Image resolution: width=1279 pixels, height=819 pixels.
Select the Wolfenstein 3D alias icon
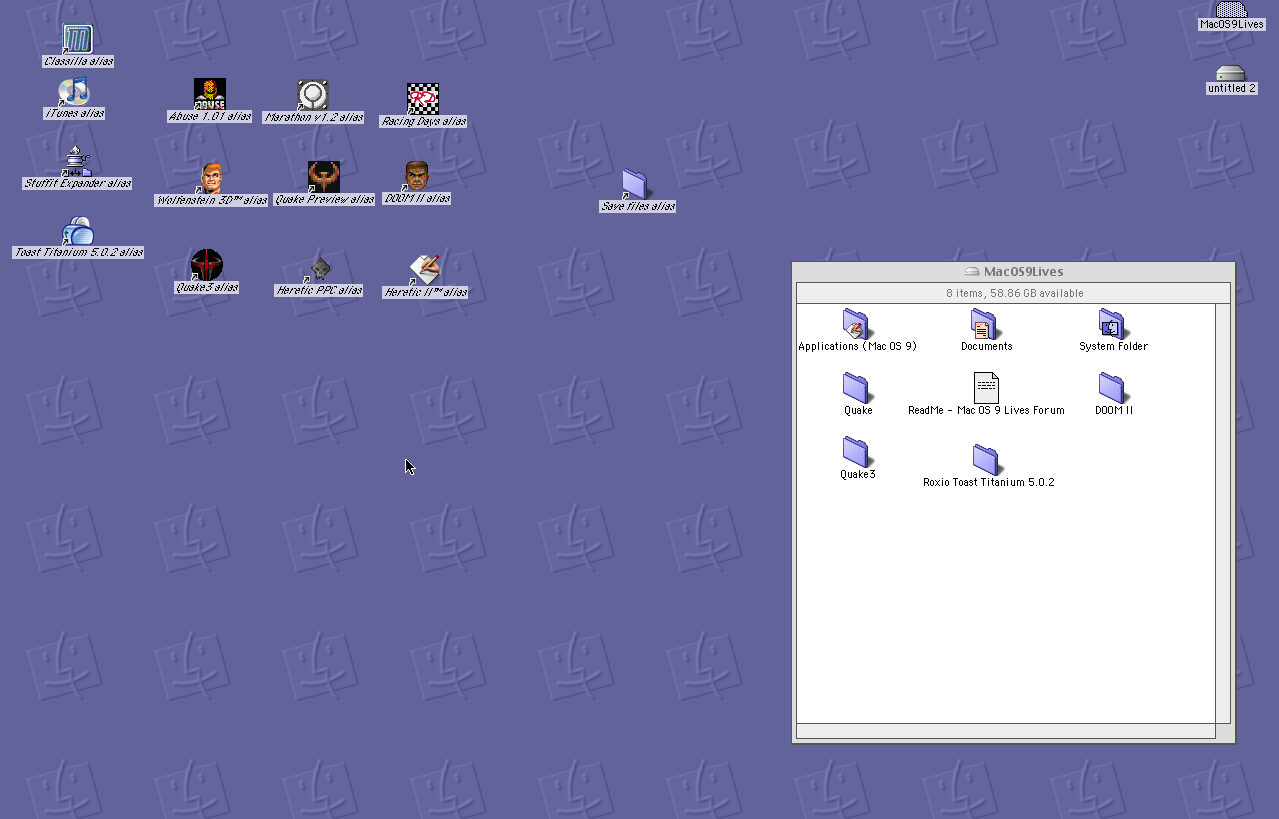click(210, 177)
